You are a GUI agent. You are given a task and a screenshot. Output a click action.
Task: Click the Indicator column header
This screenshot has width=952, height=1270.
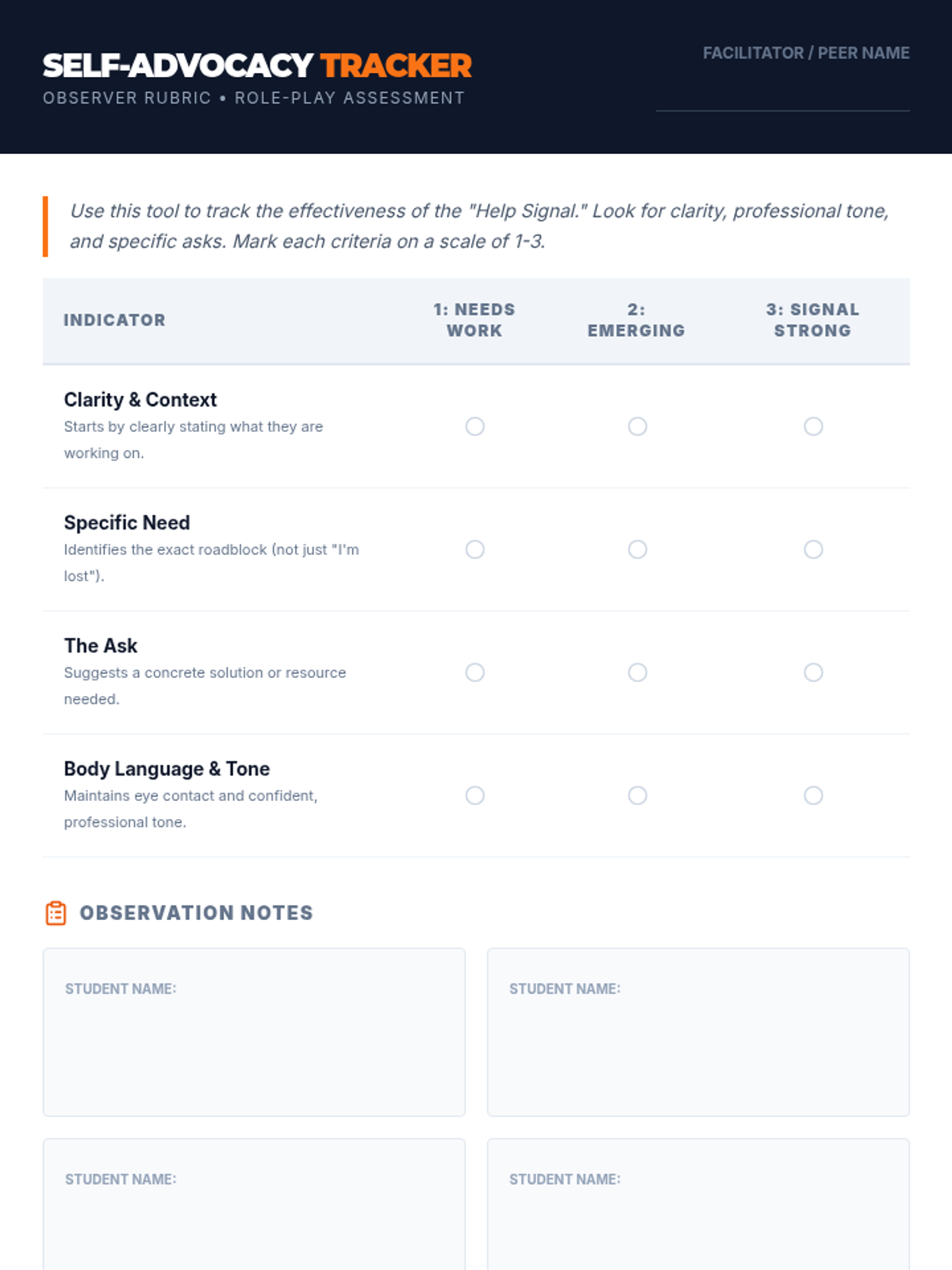coord(114,320)
